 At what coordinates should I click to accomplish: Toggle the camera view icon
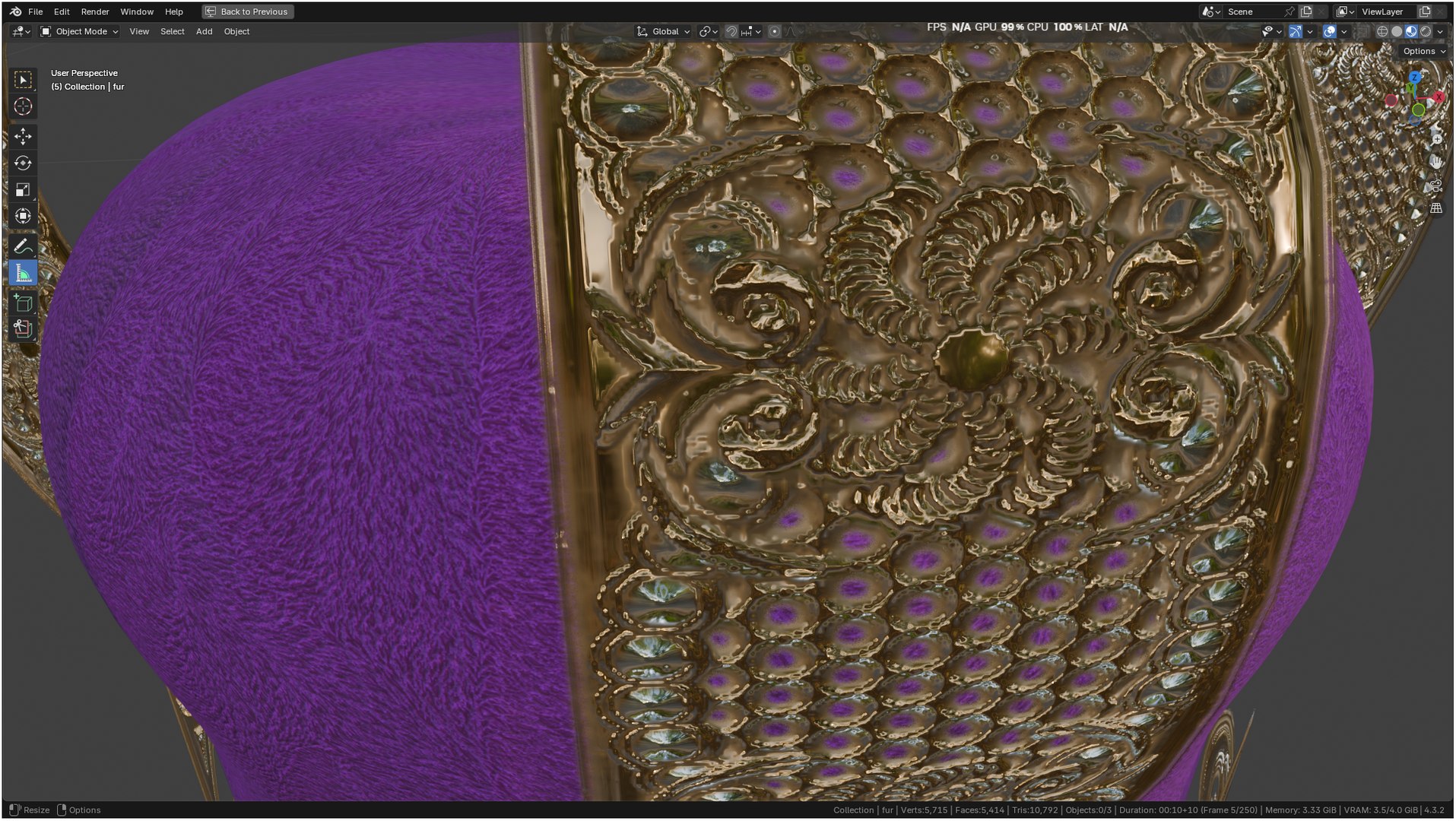[1436, 185]
